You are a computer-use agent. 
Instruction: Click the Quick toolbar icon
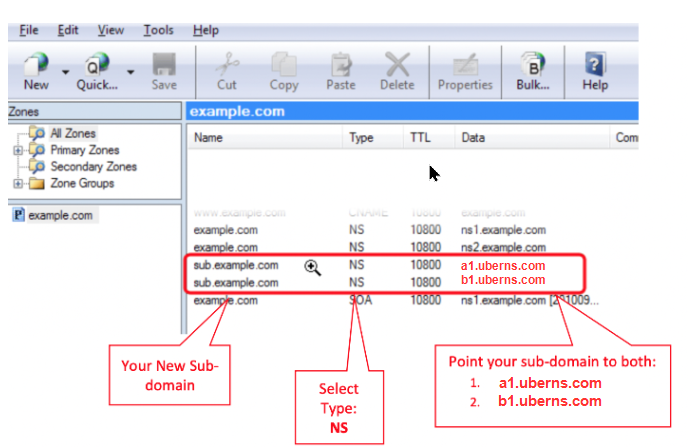pos(97,65)
